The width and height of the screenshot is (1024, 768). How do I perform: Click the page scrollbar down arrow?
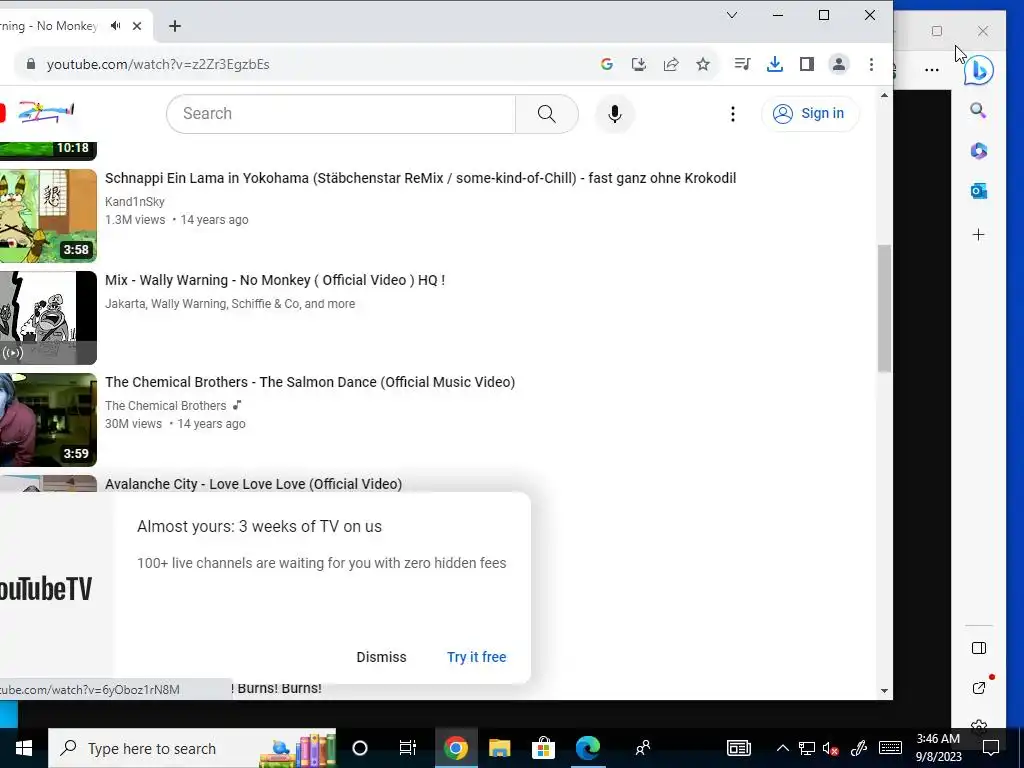[x=884, y=690]
